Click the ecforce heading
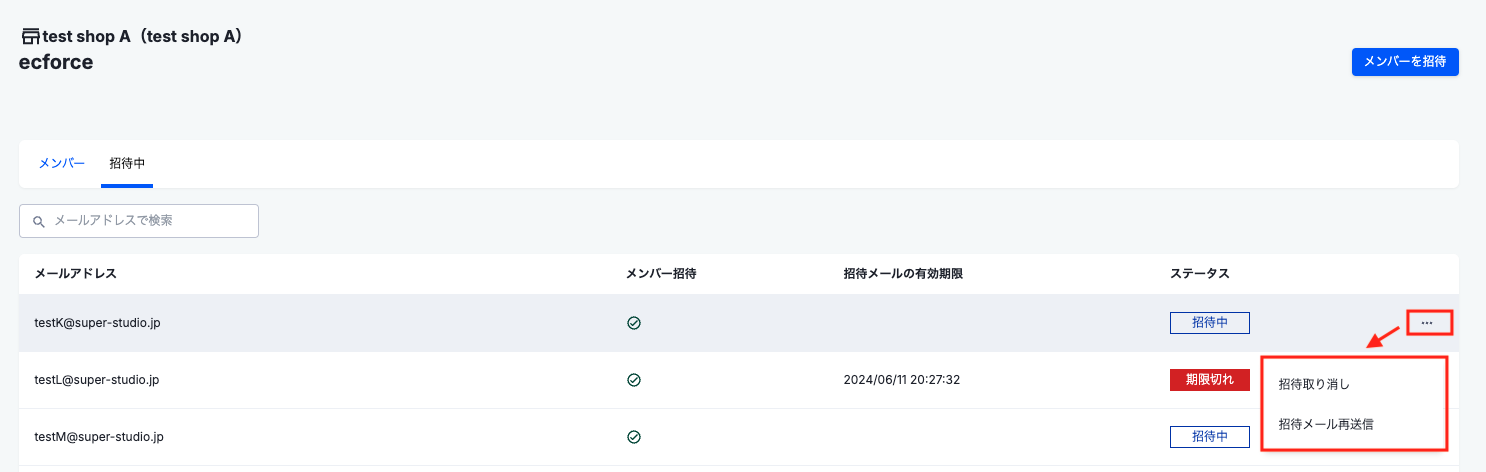 pyautogui.click(x=56, y=62)
